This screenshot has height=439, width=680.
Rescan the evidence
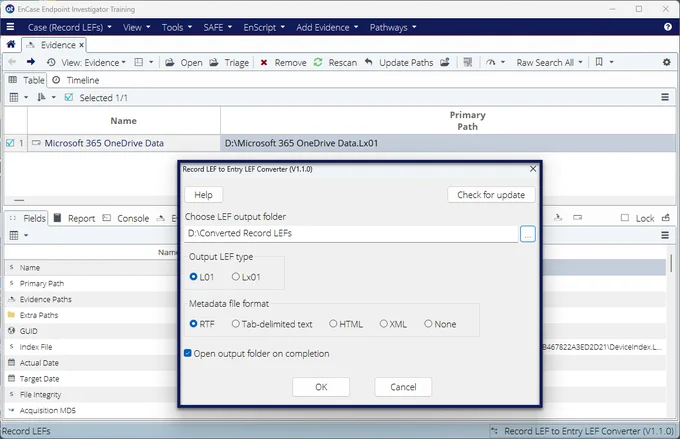click(x=335, y=62)
